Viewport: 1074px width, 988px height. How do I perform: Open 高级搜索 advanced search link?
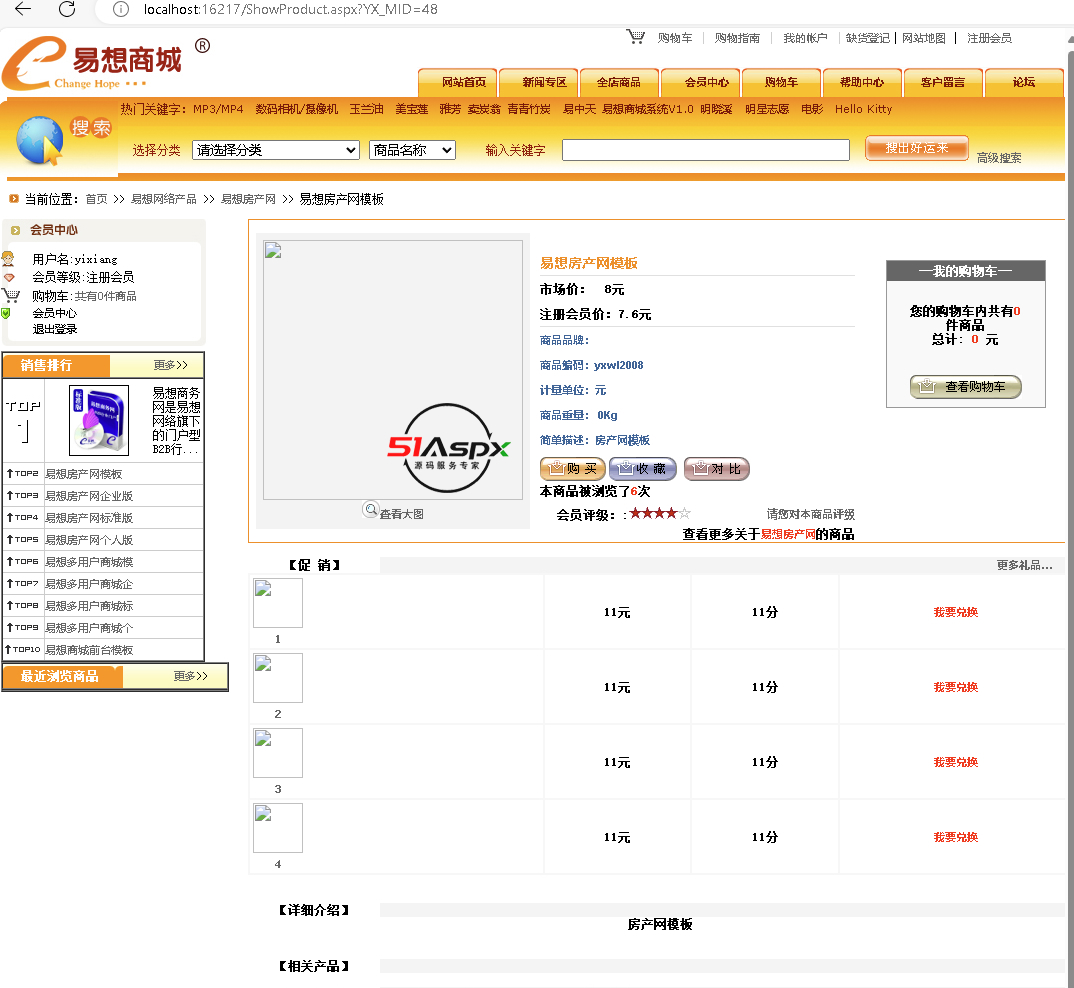click(x=999, y=158)
